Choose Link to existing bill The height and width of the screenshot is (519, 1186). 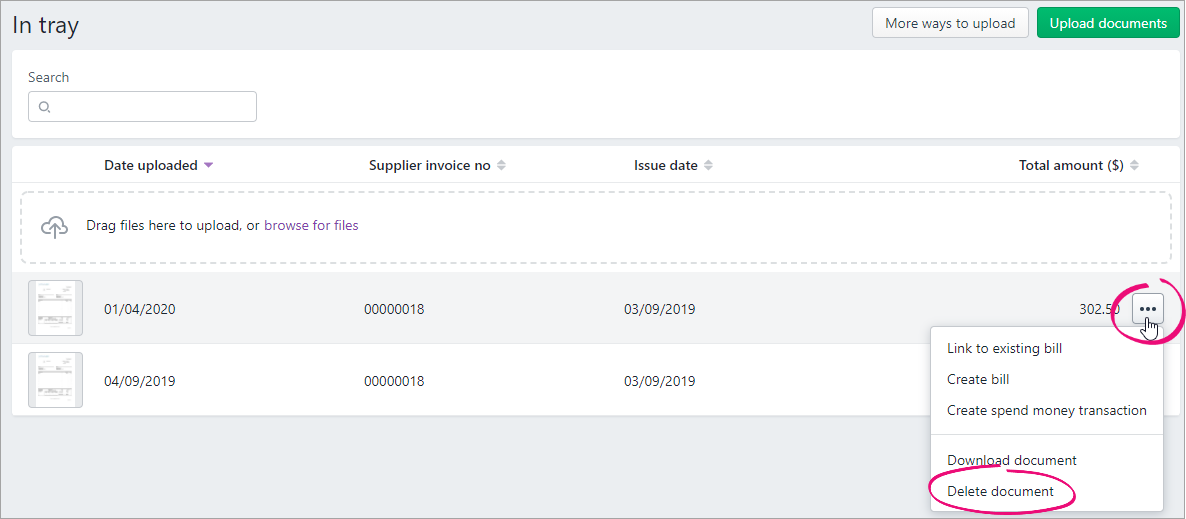(x=1004, y=349)
